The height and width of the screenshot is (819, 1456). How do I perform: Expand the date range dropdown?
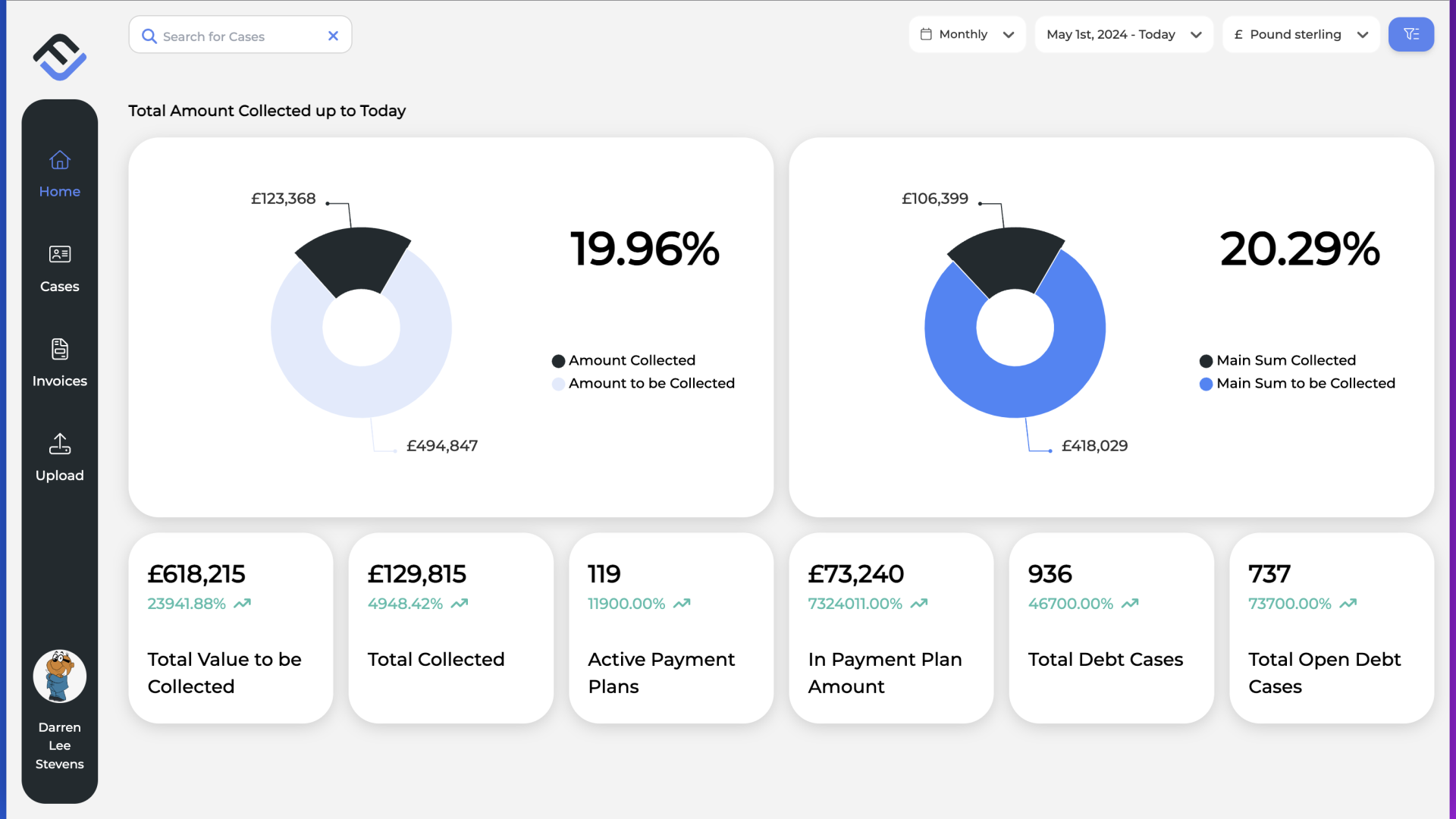click(x=1124, y=34)
